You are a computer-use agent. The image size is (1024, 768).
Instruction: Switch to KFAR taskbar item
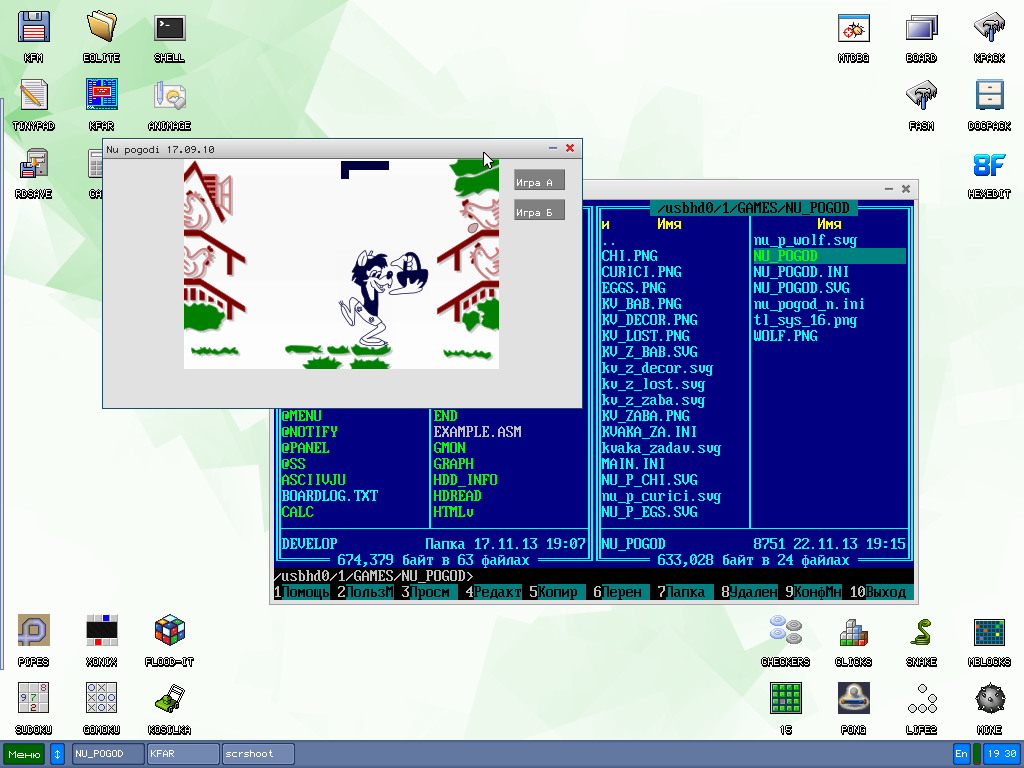click(x=182, y=753)
